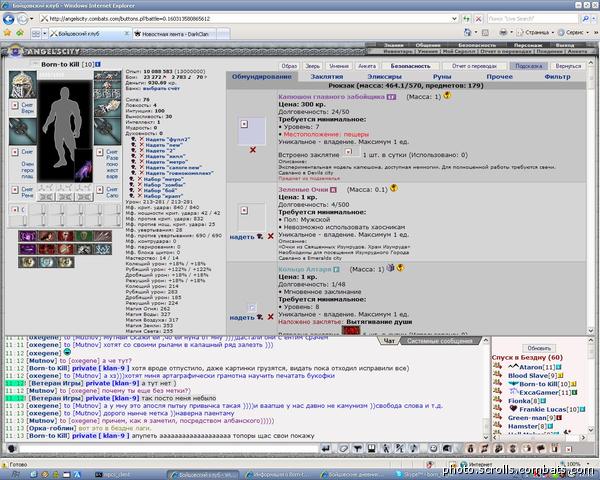This screenshot has height=480, width=600.
Task: Click the Набор "бой" link
Action: pyautogui.click(x=160, y=190)
